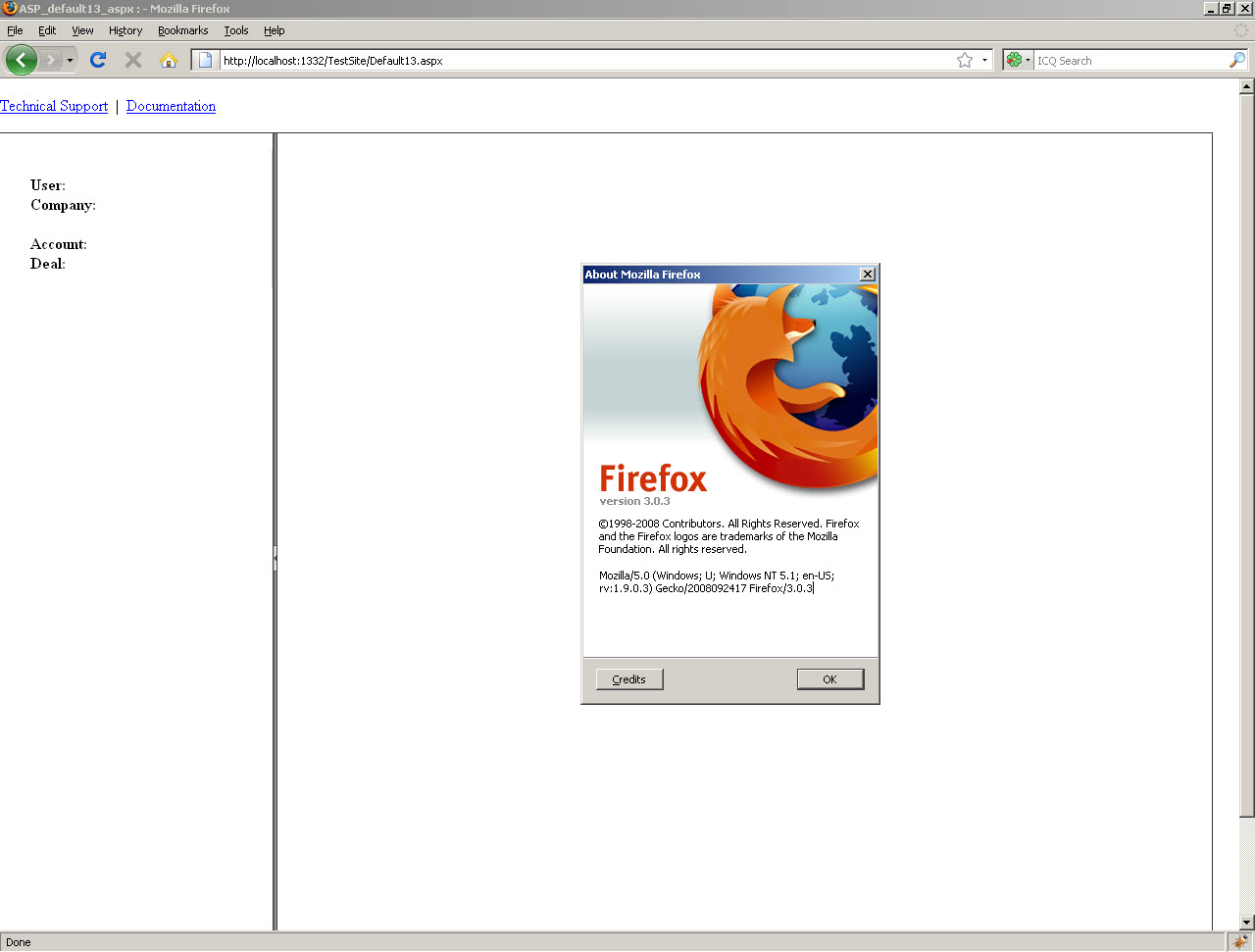Confirm the About dialog with OK
1255x952 pixels.
pyautogui.click(x=829, y=679)
